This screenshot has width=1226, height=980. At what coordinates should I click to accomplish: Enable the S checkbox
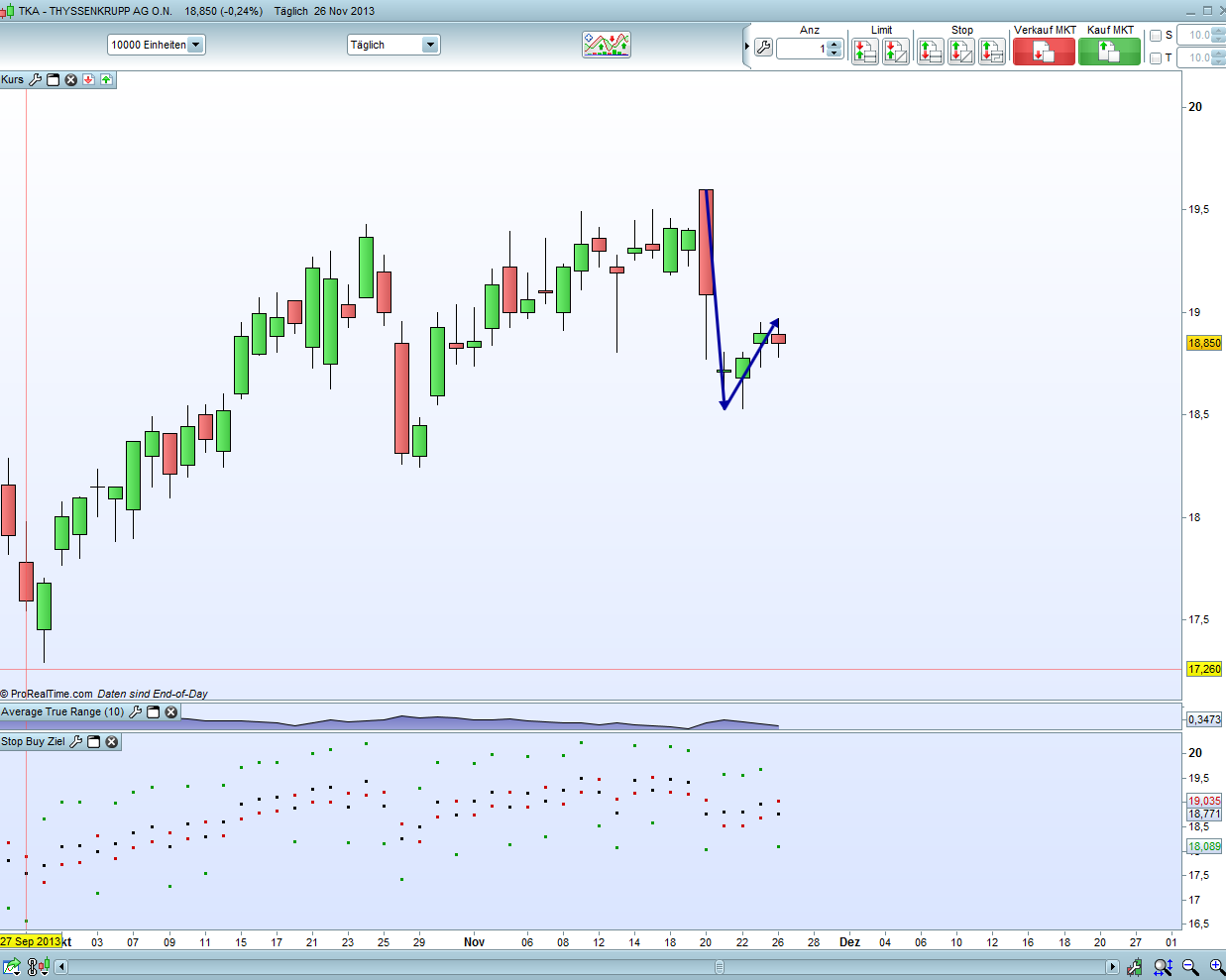tap(1156, 36)
